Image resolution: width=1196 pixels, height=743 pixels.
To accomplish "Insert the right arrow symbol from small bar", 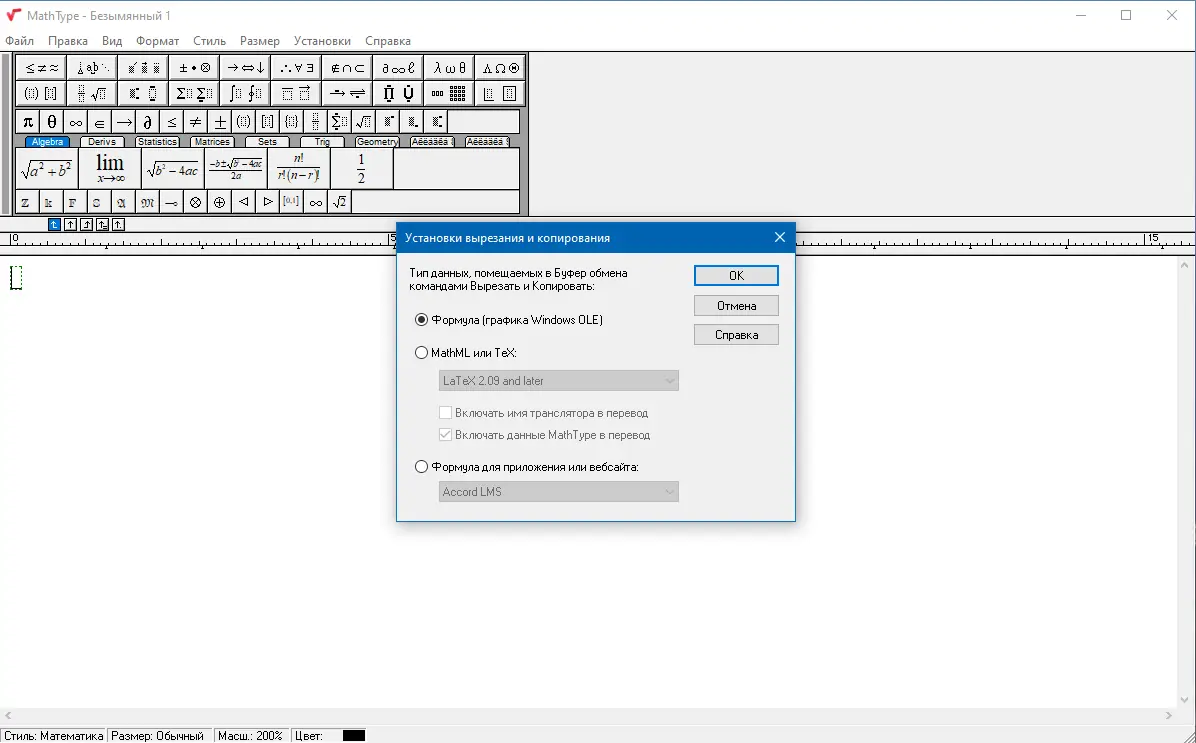I will coord(124,121).
